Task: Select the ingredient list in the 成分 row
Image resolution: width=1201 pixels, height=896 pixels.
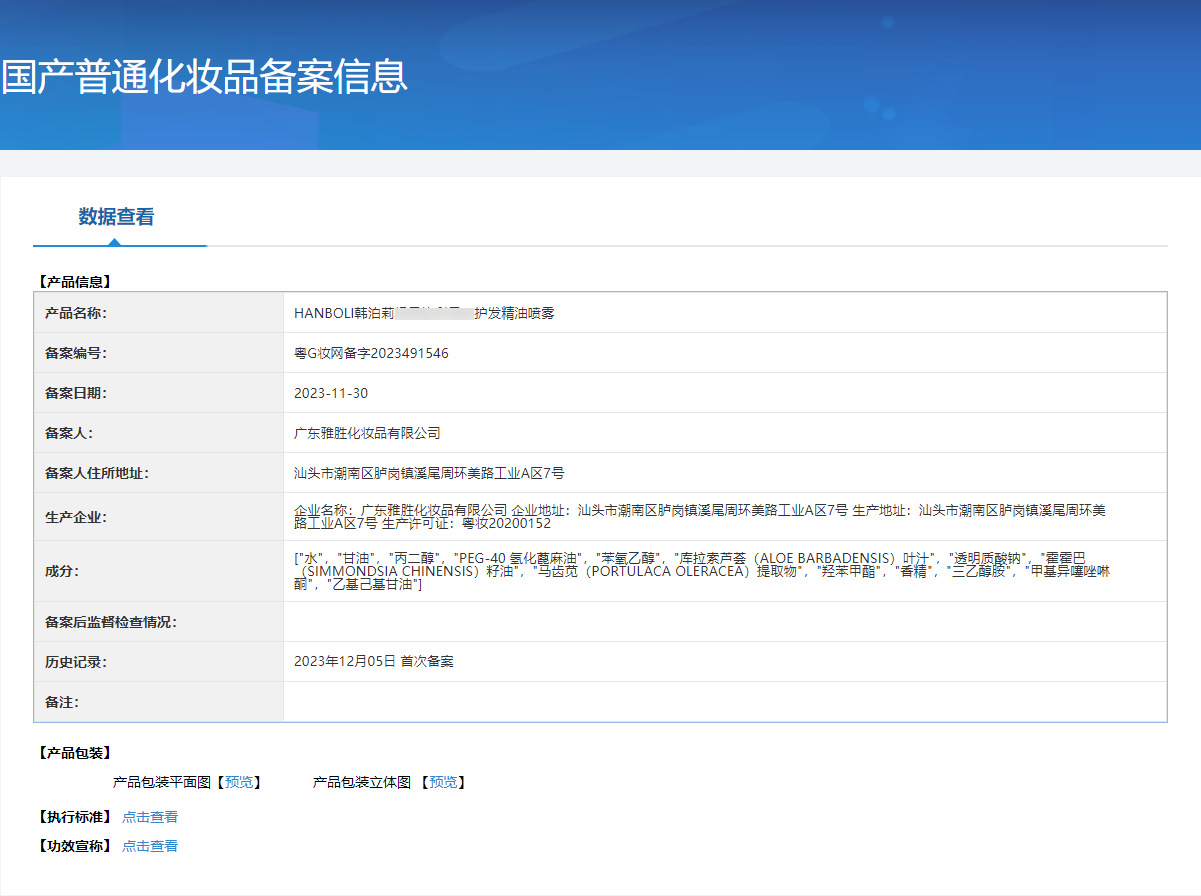Action: click(702, 571)
